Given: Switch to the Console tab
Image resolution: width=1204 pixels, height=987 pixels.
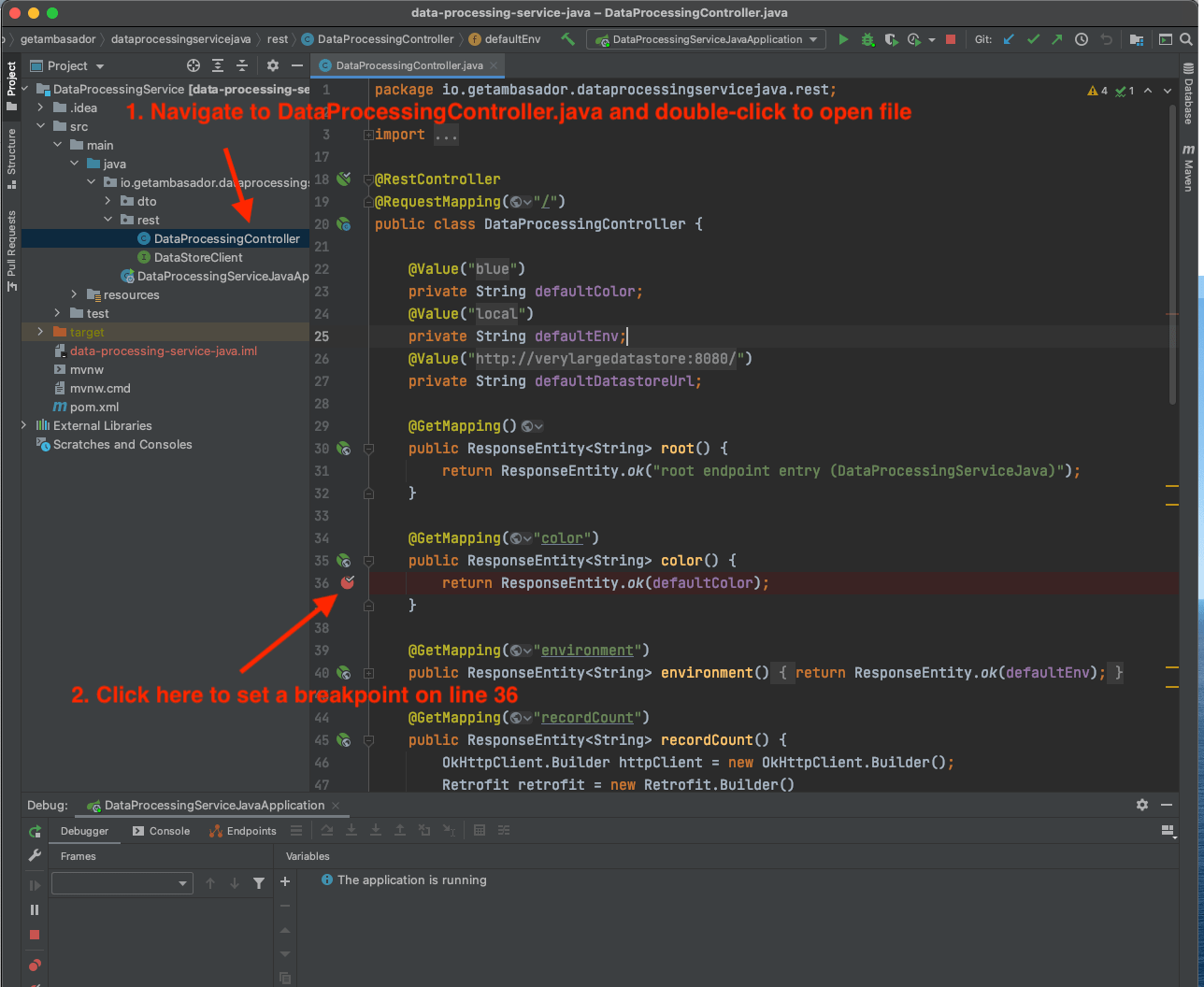Looking at the screenshot, I should [161, 831].
